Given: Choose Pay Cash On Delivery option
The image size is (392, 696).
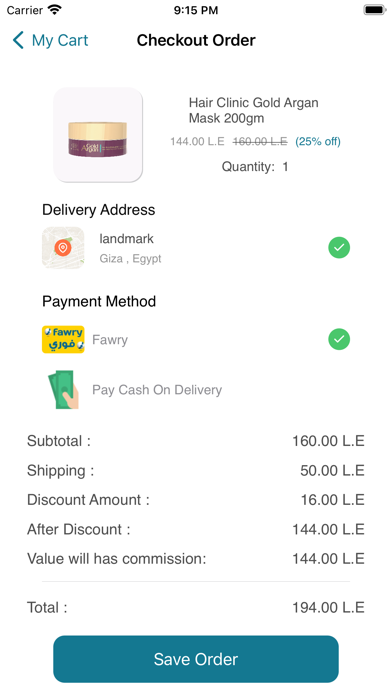Looking at the screenshot, I should point(157,390).
